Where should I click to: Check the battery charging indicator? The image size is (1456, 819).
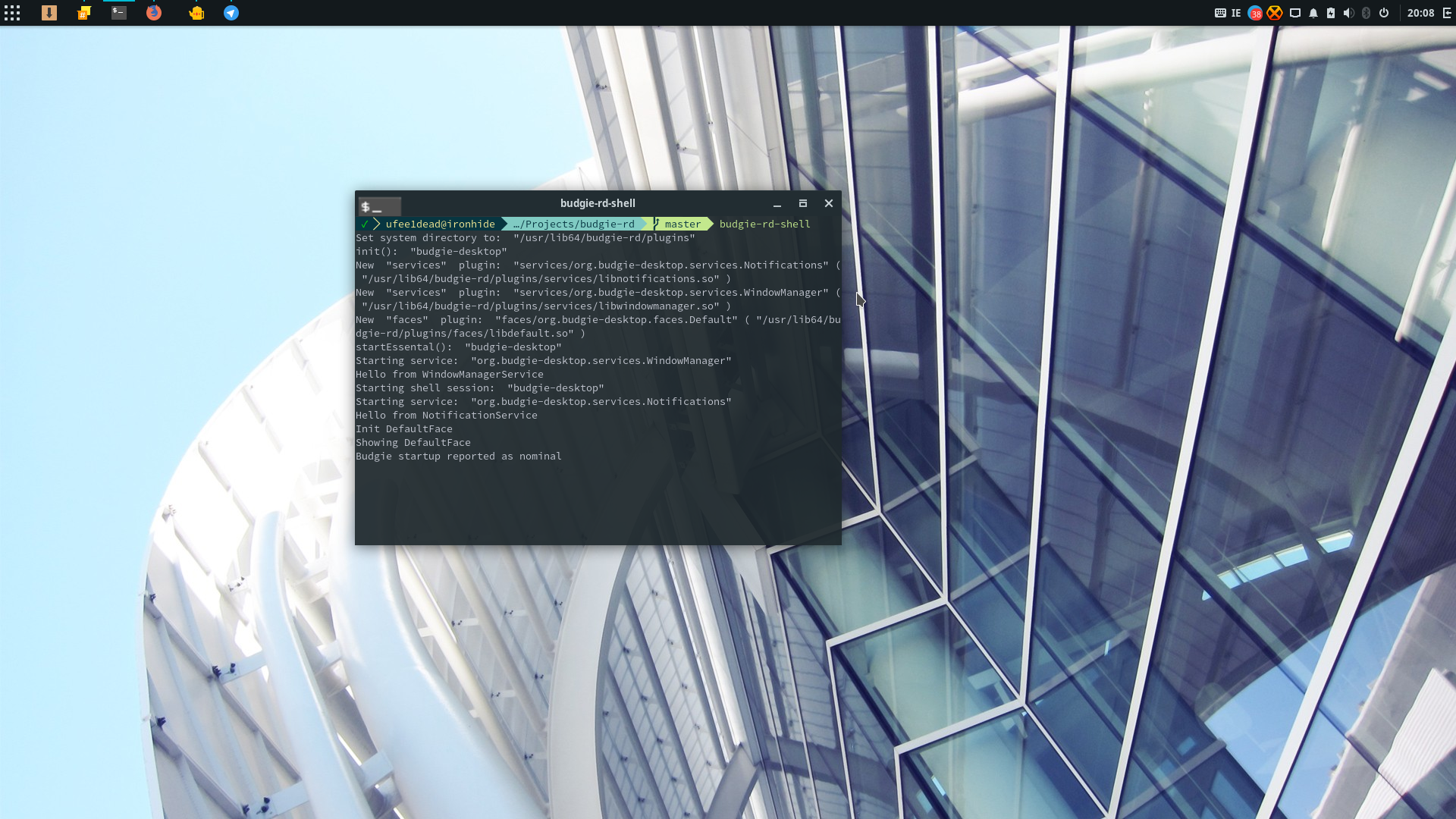click(1331, 13)
